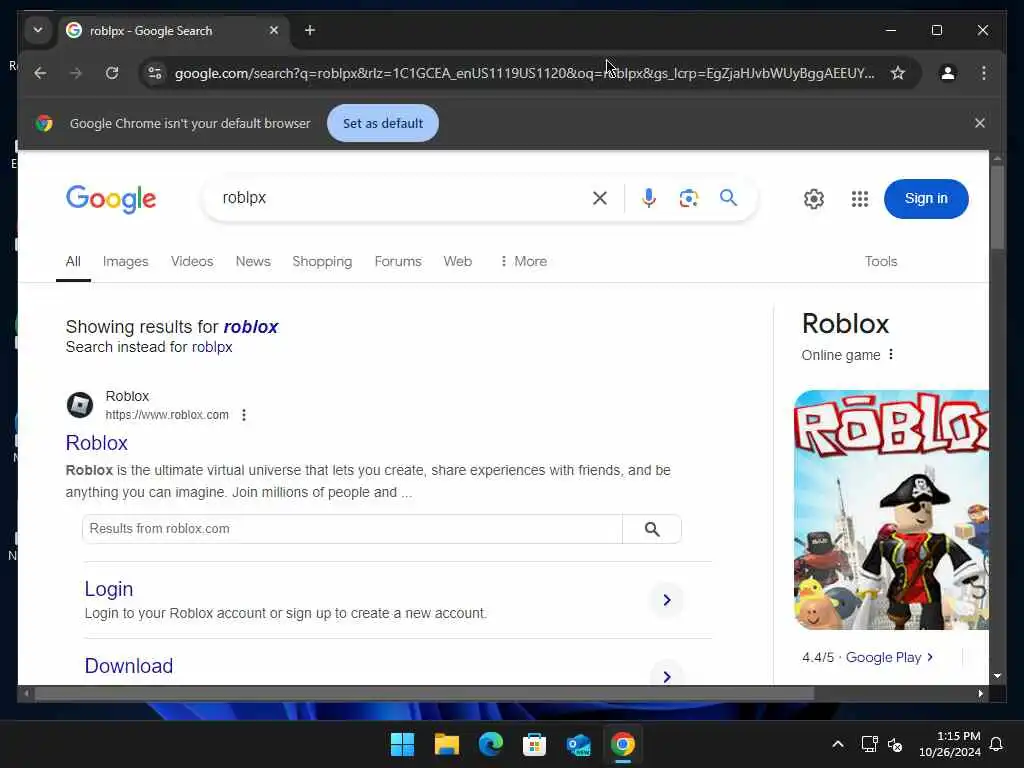The width and height of the screenshot is (1024, 768).
Task: Open About this result three-dot menu
Action: point(244,415)
